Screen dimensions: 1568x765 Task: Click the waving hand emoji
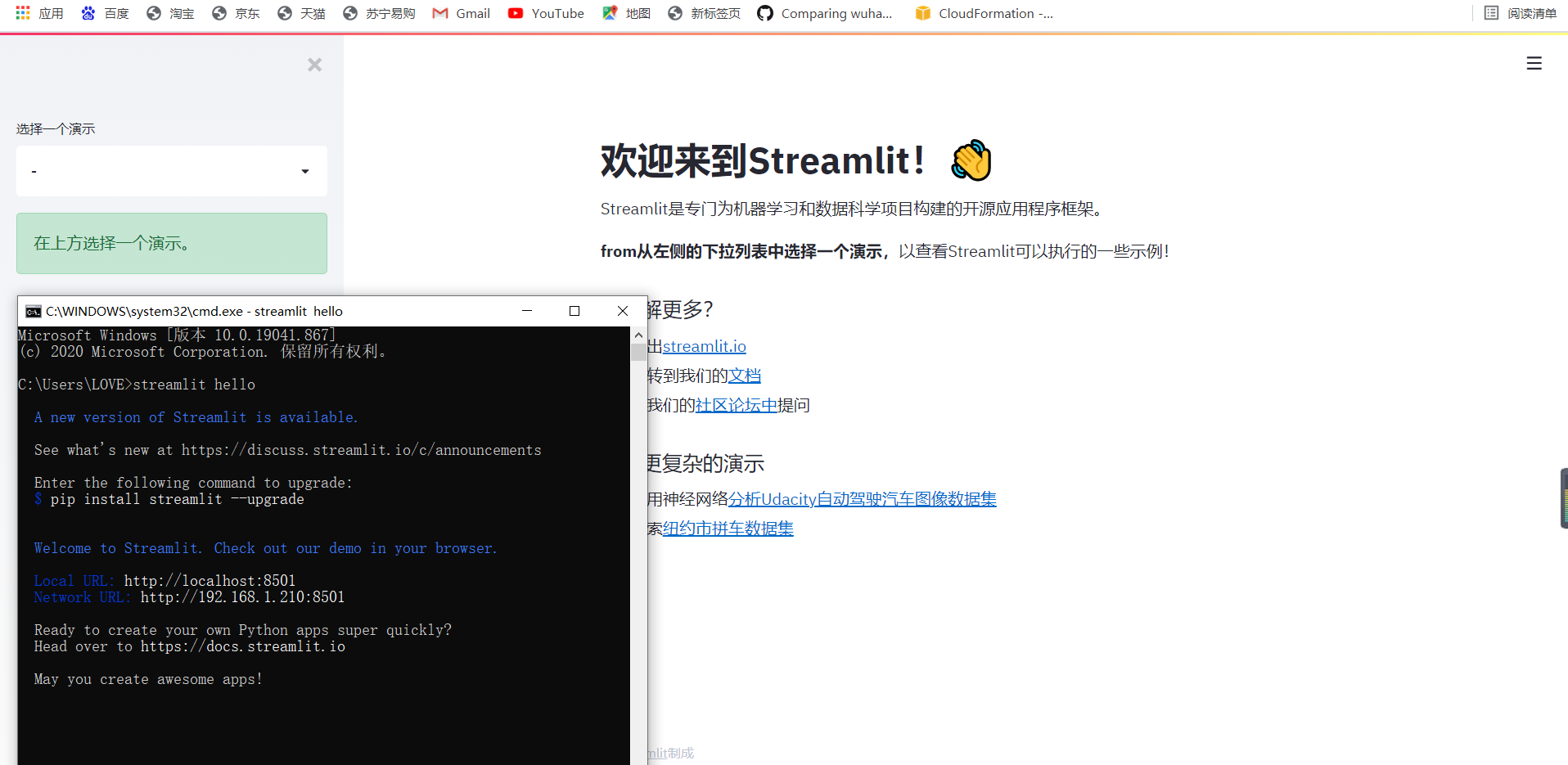(x=971, y=160)
